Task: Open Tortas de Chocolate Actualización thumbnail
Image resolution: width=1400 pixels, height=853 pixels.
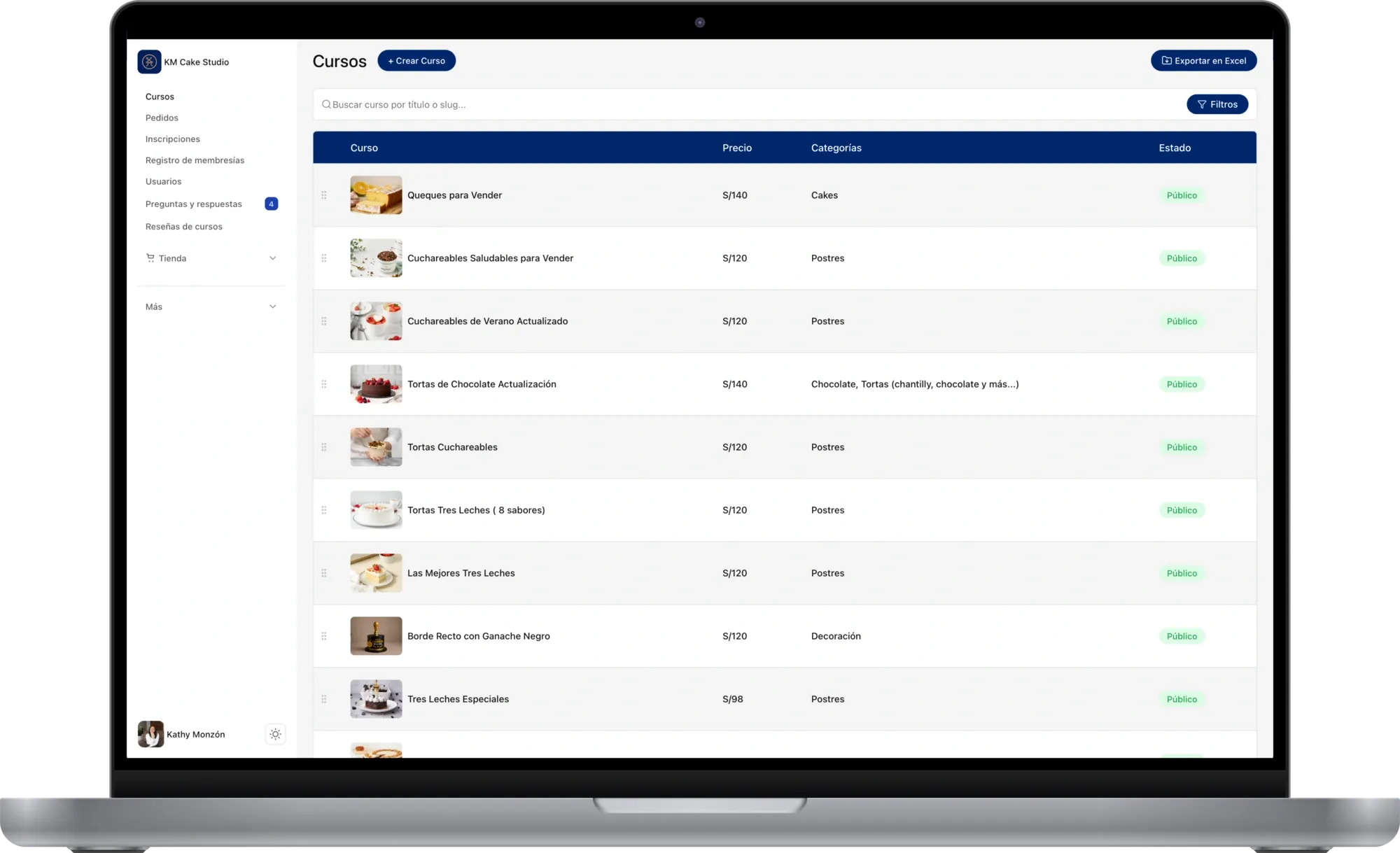Action: (376, 384)
